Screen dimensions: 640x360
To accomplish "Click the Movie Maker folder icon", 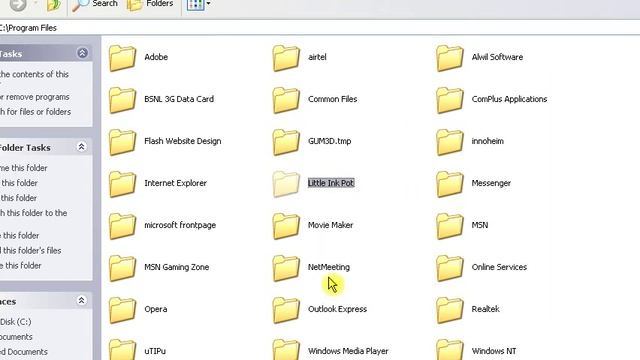I will click(286, 226).
